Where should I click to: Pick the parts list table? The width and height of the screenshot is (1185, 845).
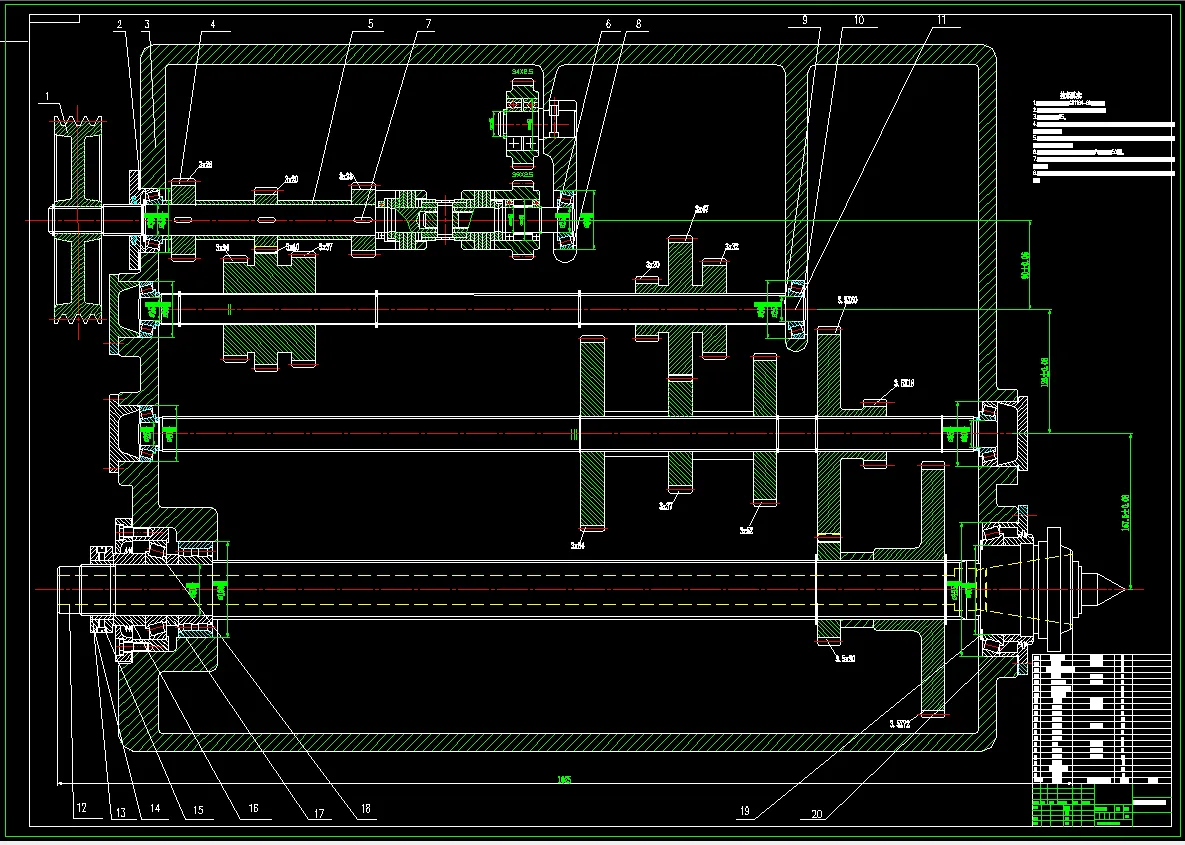tap(1101, 717)
